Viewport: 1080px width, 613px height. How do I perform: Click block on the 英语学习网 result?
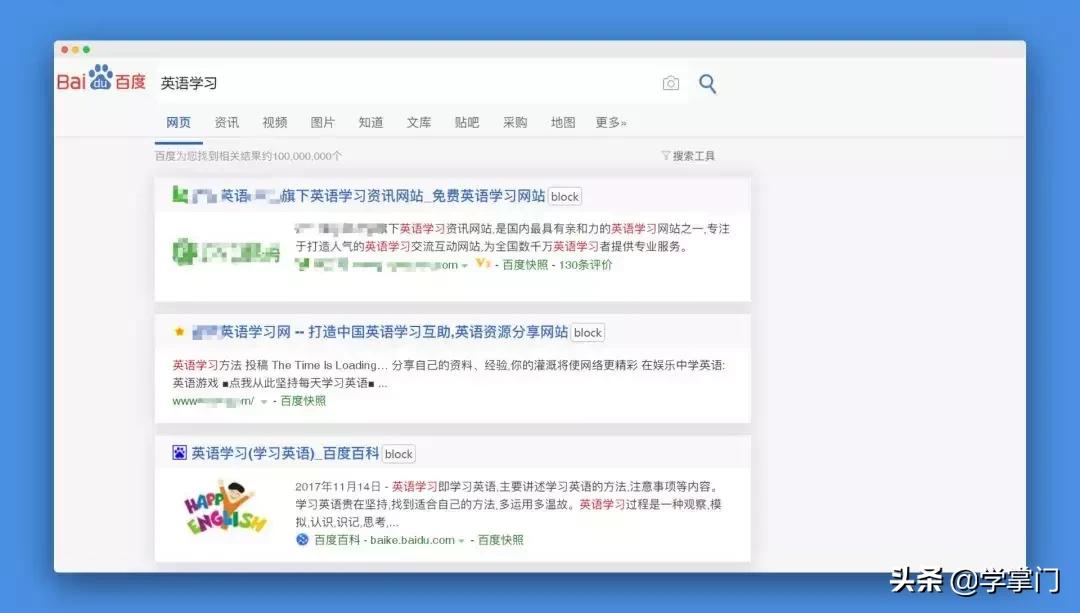point(587,332)
